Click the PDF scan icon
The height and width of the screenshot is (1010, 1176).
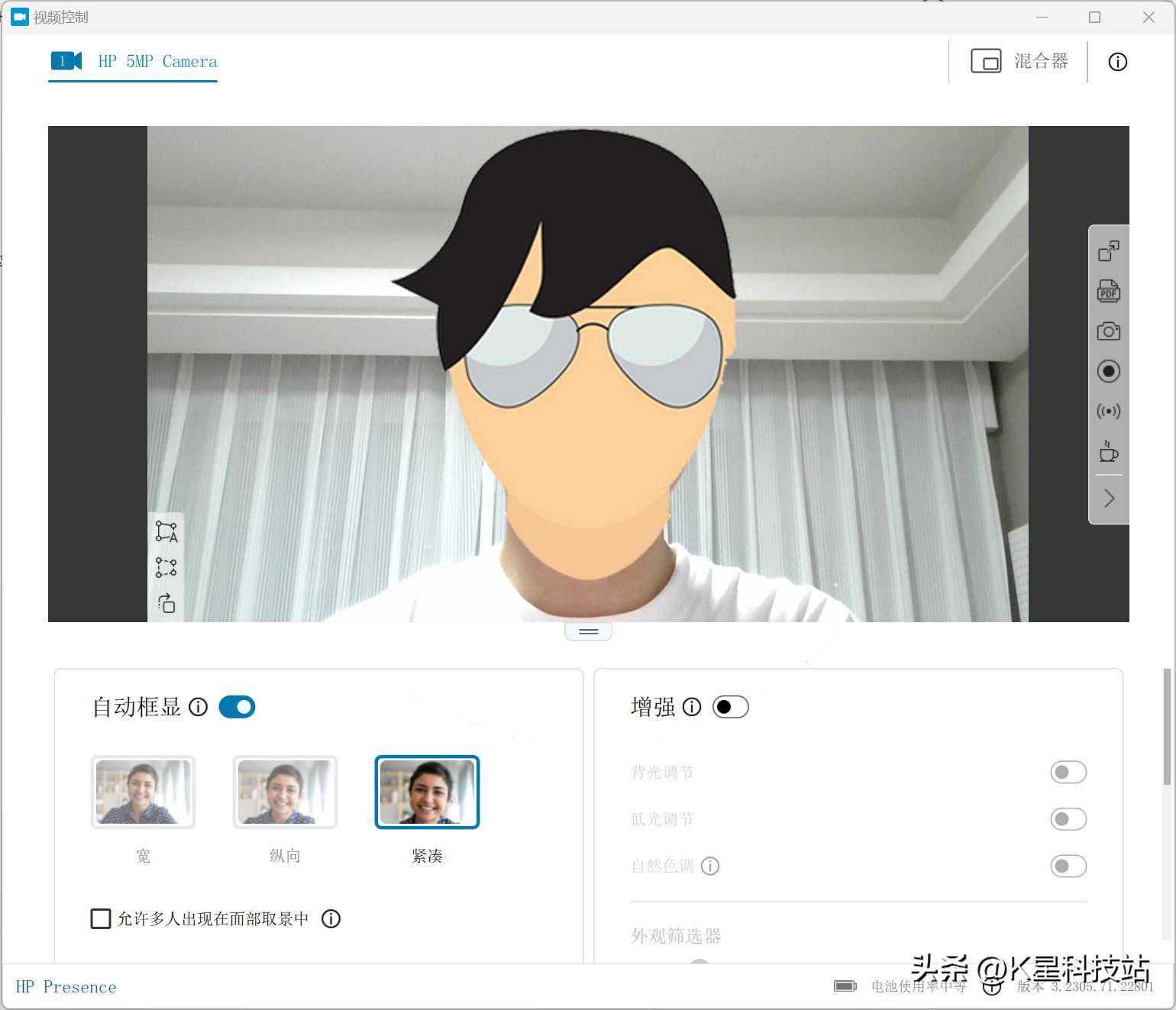pyautogui.click(x=1108, y=291)
